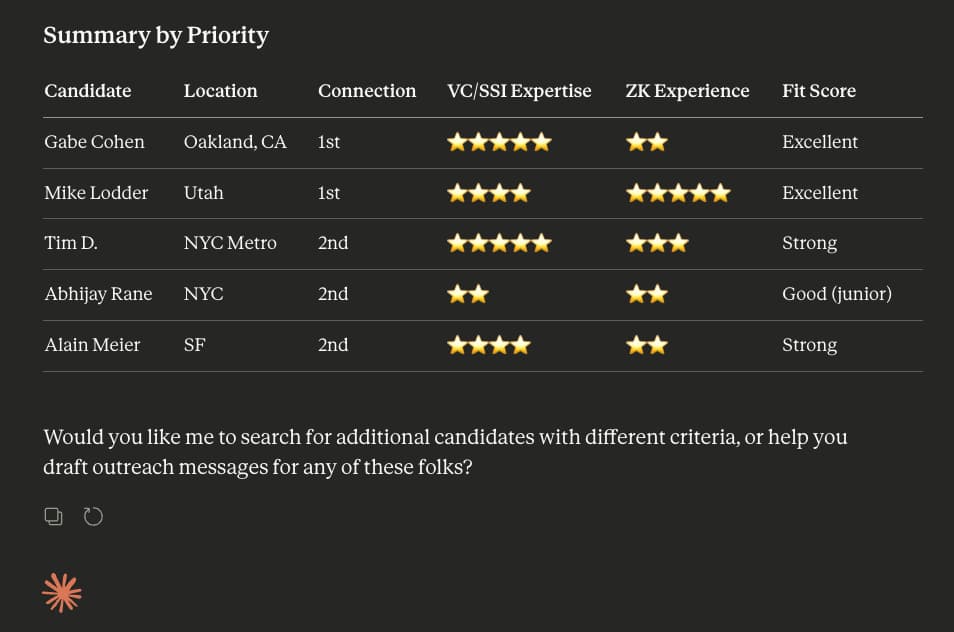Click the Alain Meier name cell
The image size is (954, 632).
point(92,345)
